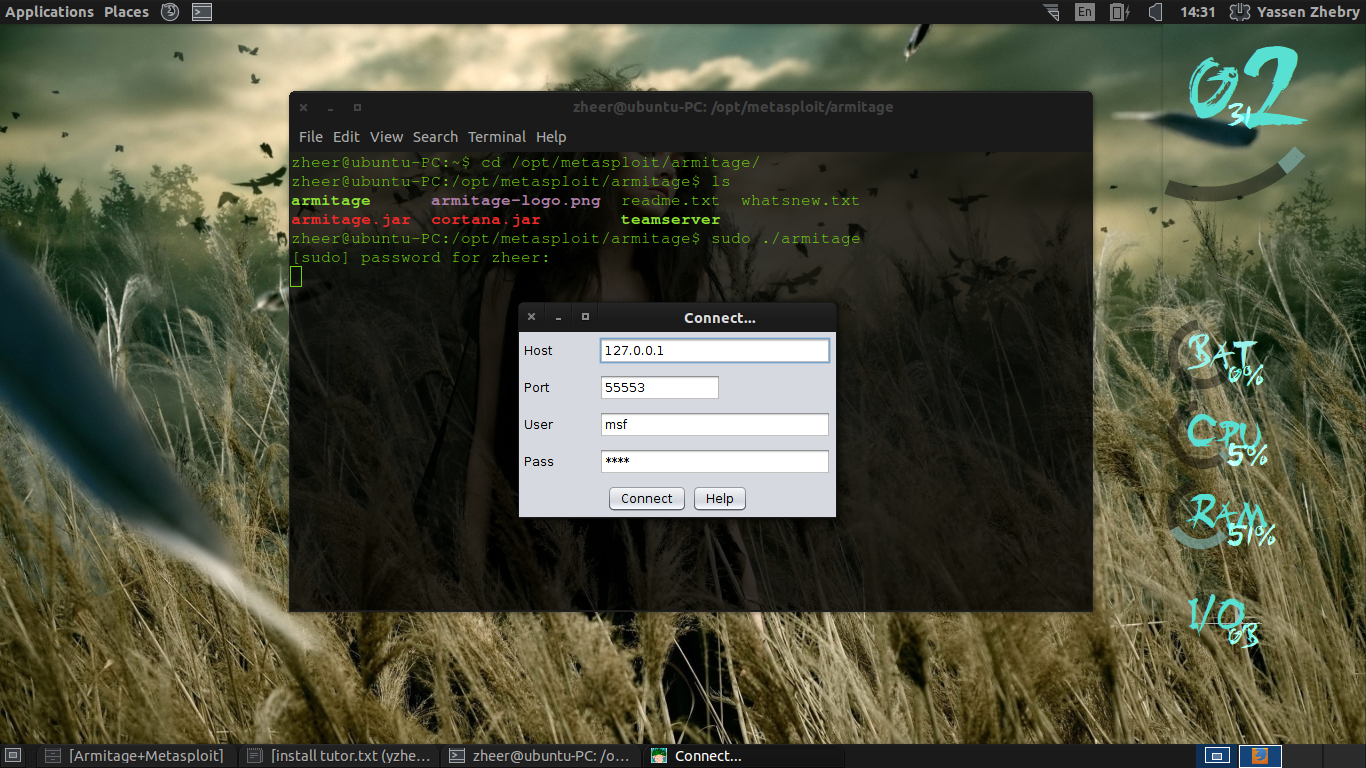Open the Applications menu in top panel
Image resolution: width=1366 pixels, height=768 pixels.
[49, 12]
